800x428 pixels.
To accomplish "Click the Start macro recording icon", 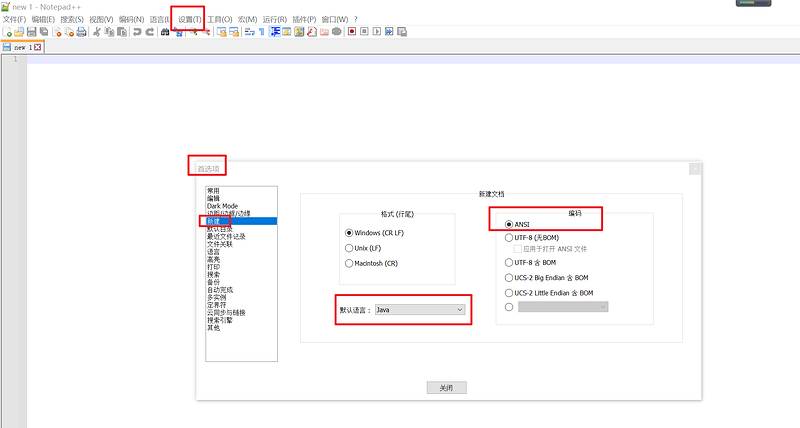I will [352, 32].
